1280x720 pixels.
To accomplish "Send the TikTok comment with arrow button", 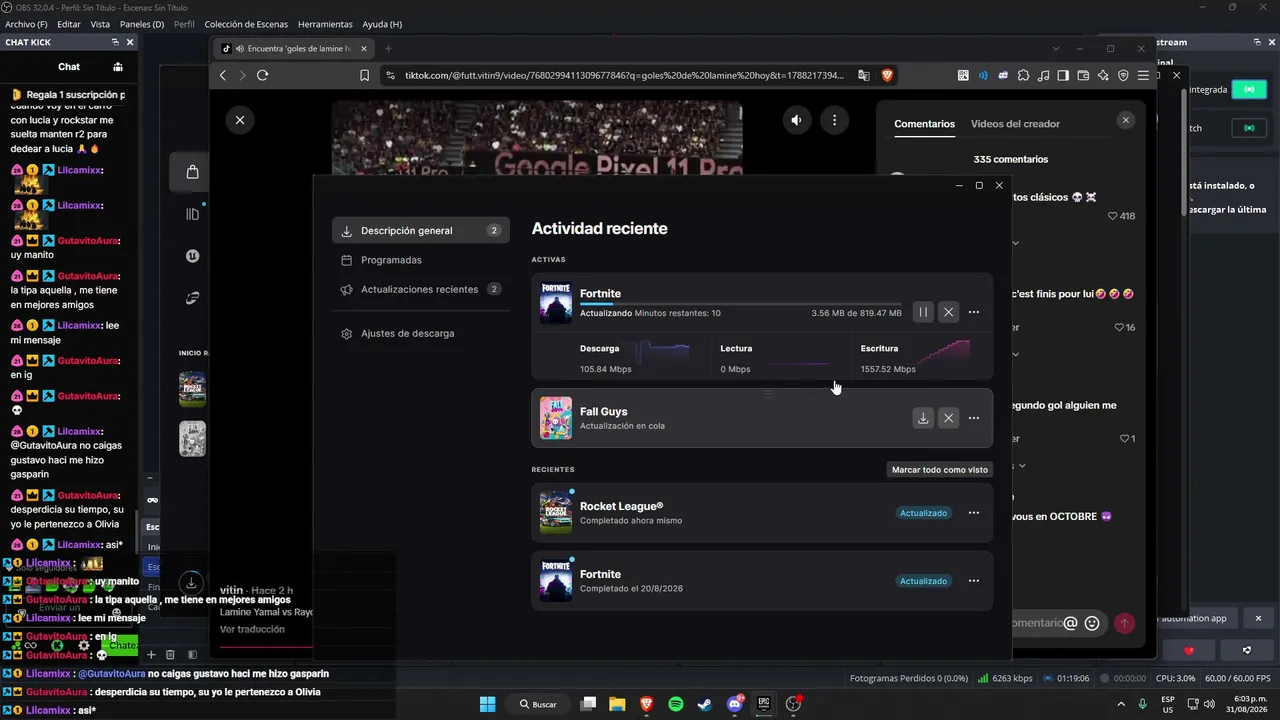I will pyautogui.click(x=1125, y=623).
